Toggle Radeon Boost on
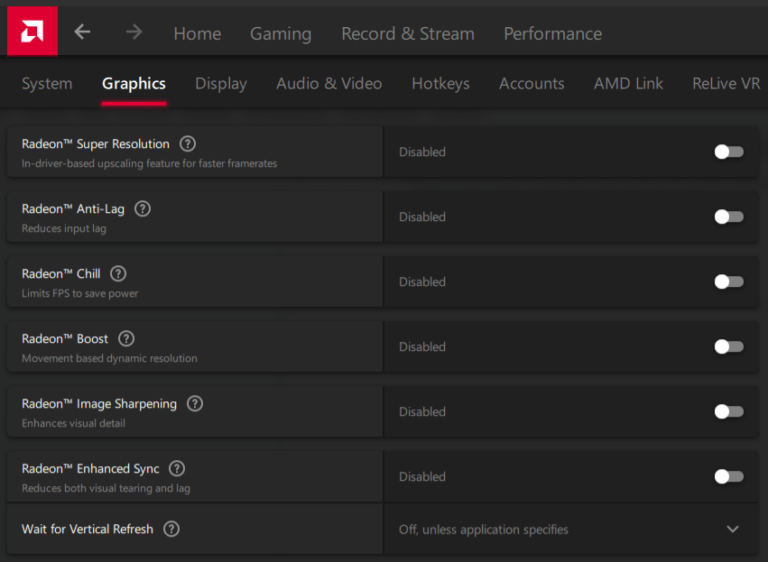The width and height of the screenshot is (768, 562). (x=729, y=347)
